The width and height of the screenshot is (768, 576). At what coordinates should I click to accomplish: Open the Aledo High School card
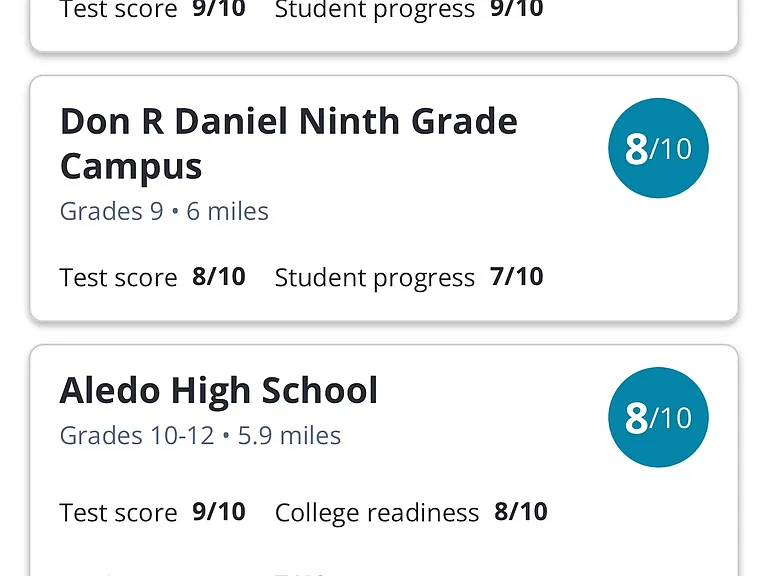tap(384, 460)
